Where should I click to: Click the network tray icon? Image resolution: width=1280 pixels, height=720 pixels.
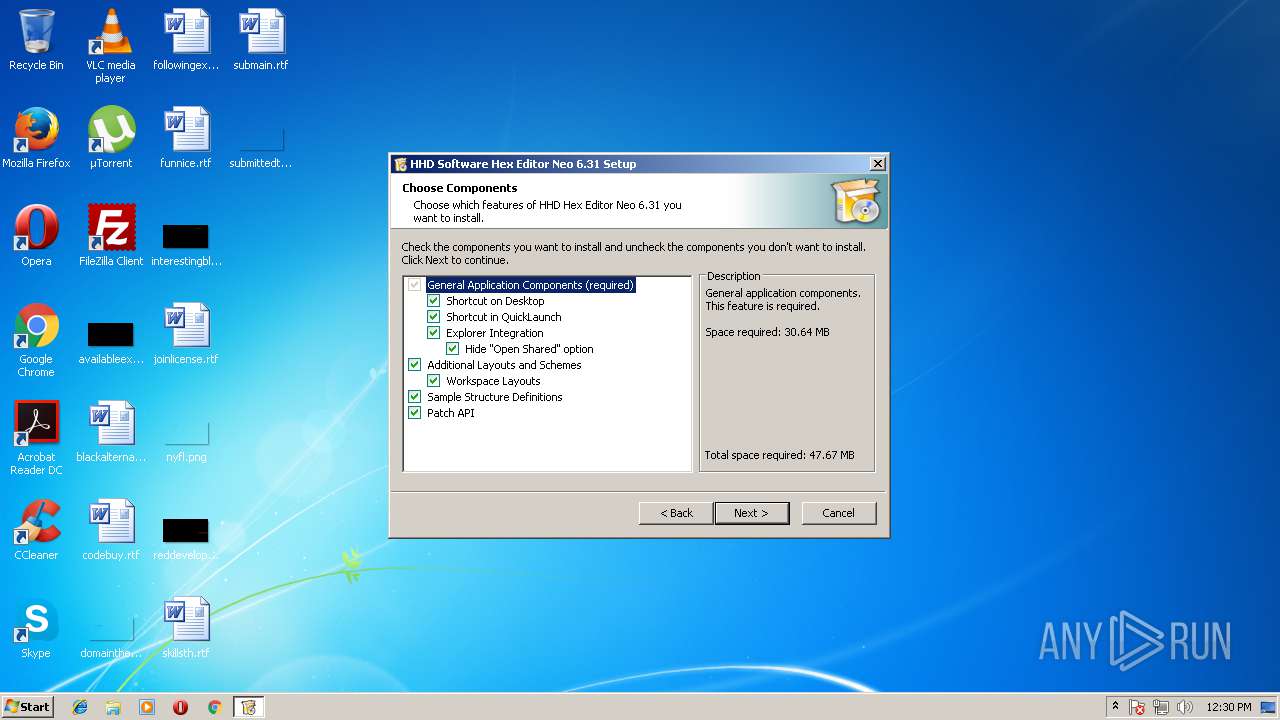click(x=1161, y=707)
